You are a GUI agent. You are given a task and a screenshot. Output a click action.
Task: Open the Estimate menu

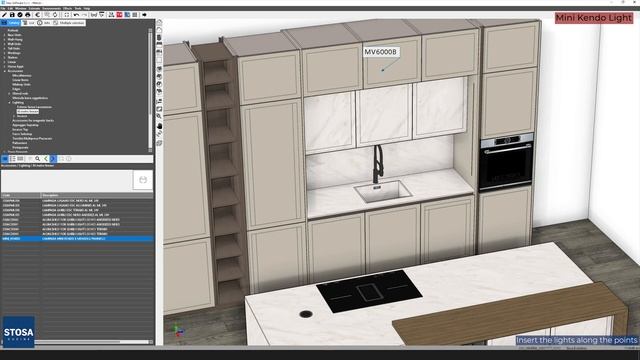click(34, 8)
